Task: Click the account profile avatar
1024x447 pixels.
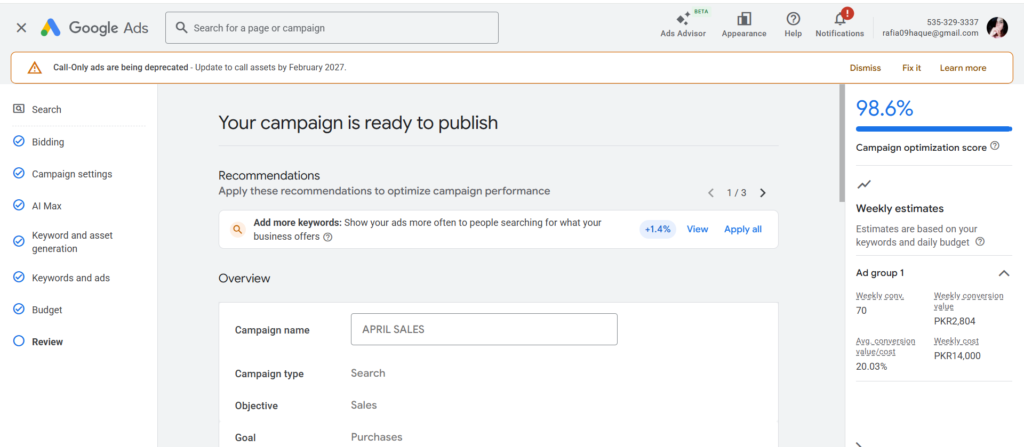Action: (997, 28)
